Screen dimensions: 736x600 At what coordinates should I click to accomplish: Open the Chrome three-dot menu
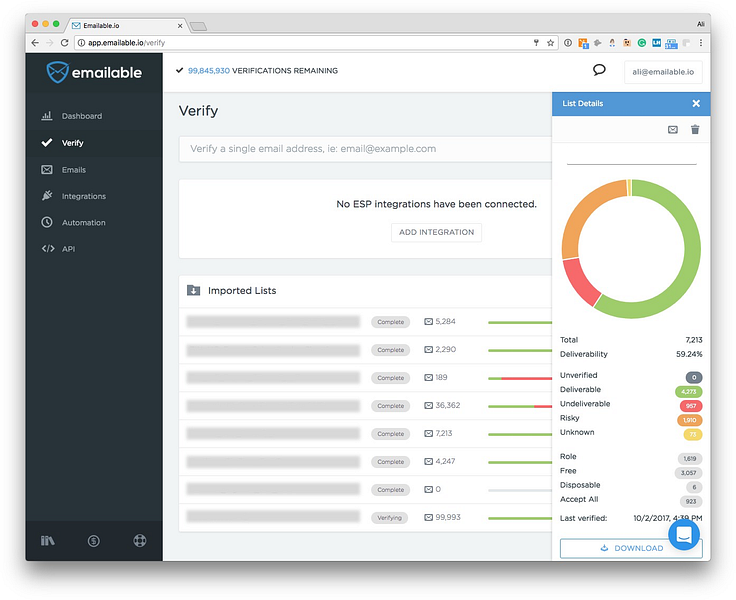(x=701, y=43)
